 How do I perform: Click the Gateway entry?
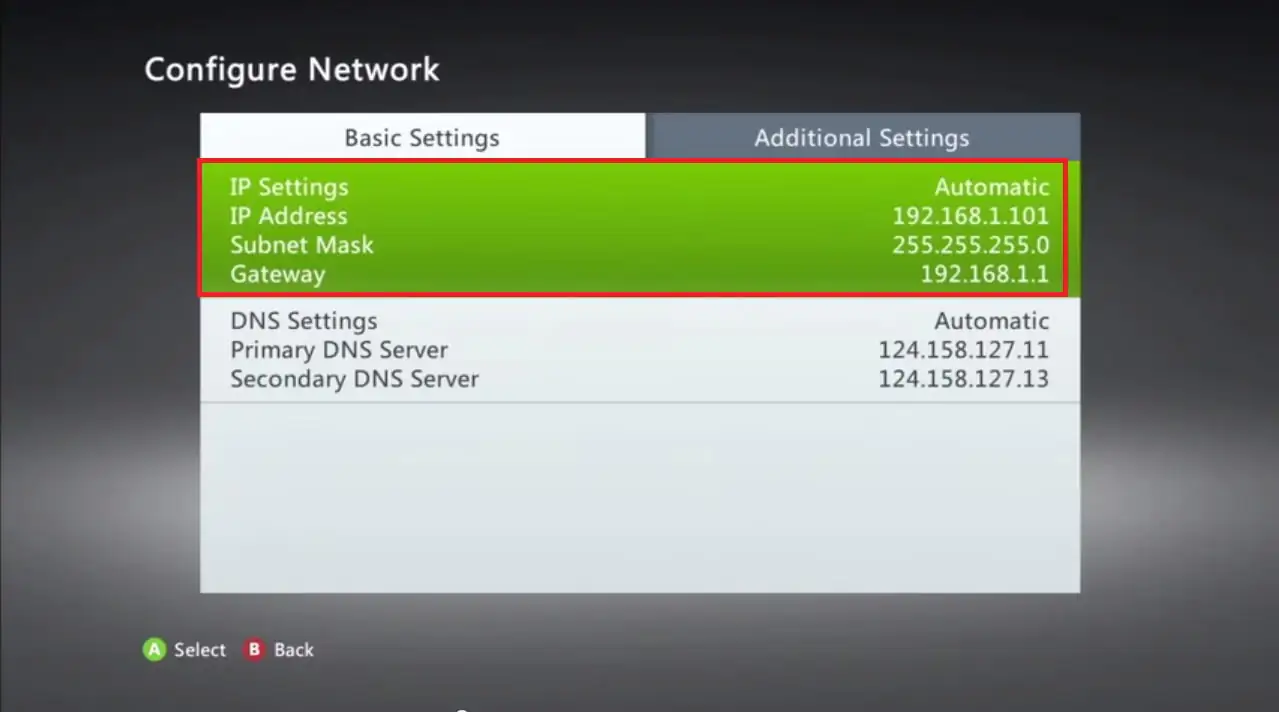coord(277,274)
